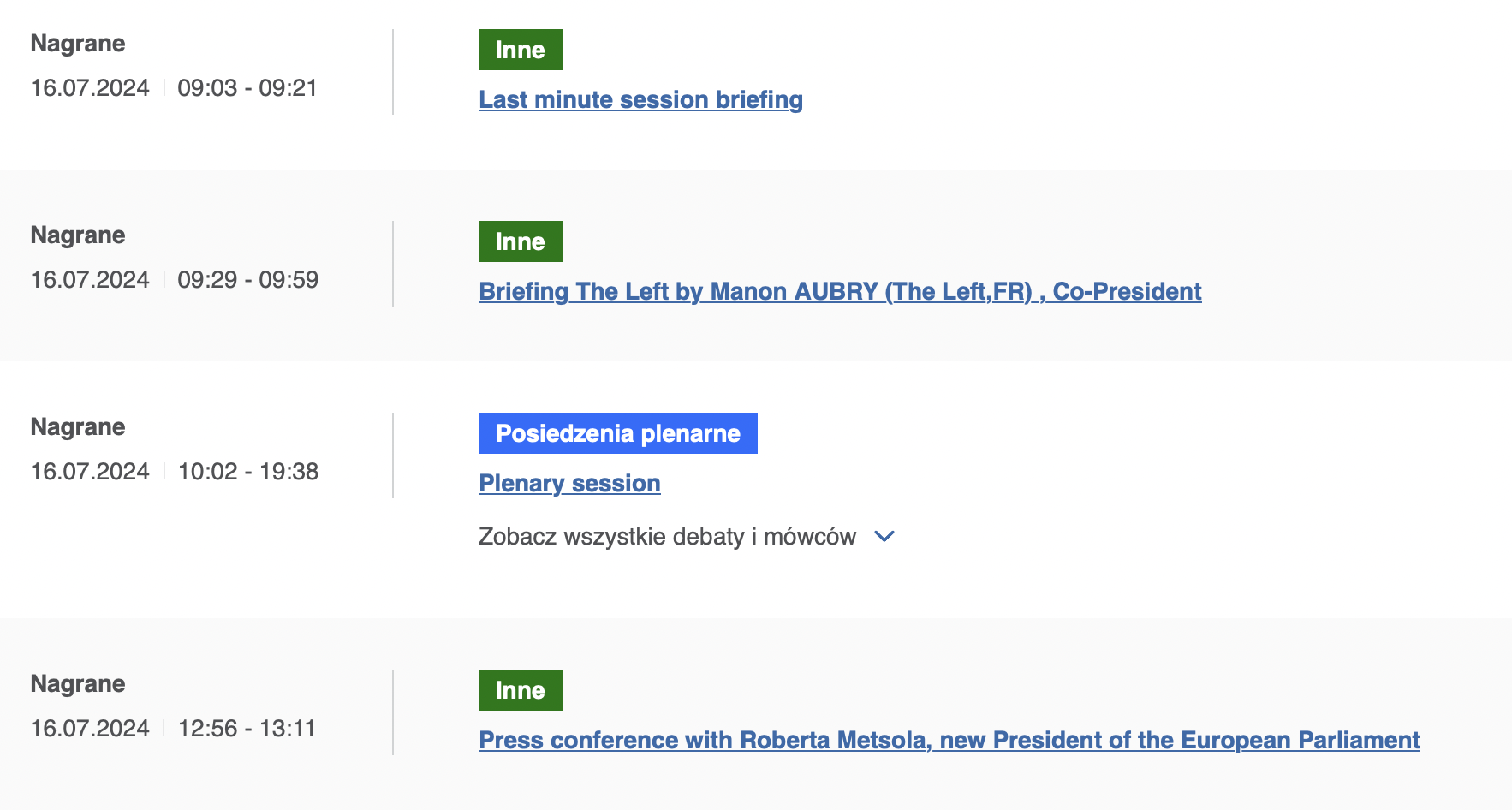The width and height of the screenshot is (1512, 810).
Task: Click the 12:56 - 13:11 time range
Action: (247, 729)
